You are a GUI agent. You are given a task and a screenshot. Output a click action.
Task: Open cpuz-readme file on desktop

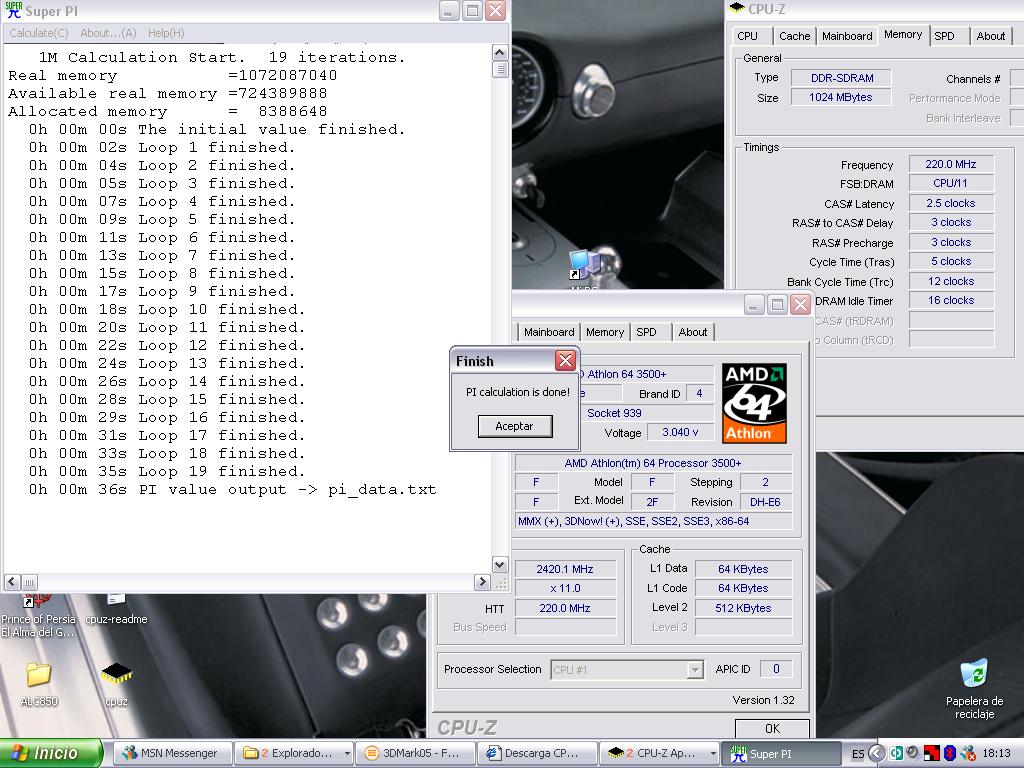coord(116,602)
